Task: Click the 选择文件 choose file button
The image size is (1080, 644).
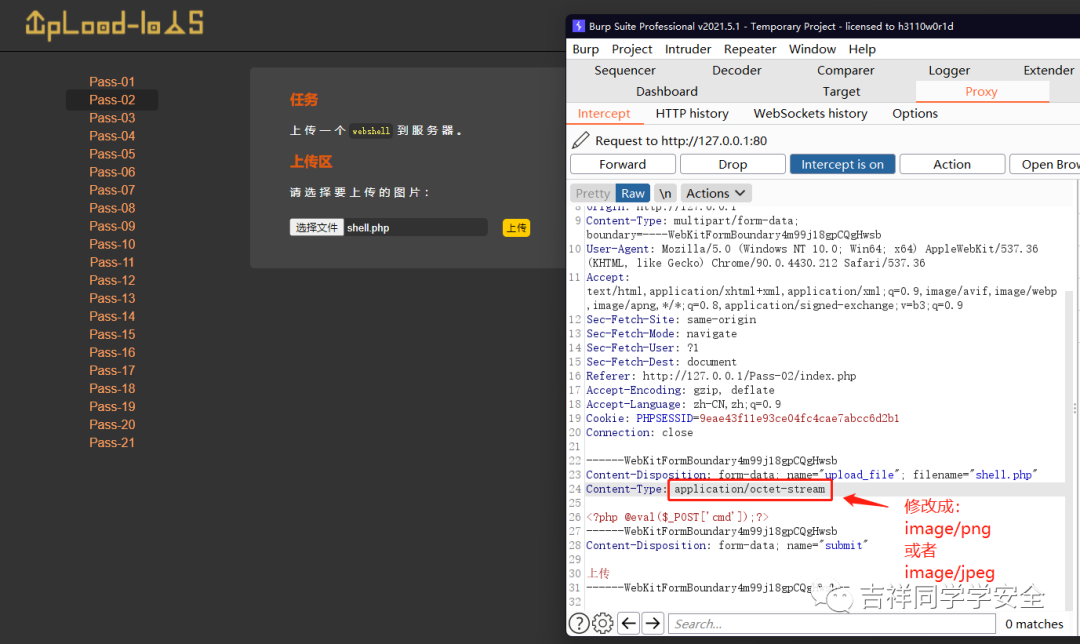Action: 317,227
